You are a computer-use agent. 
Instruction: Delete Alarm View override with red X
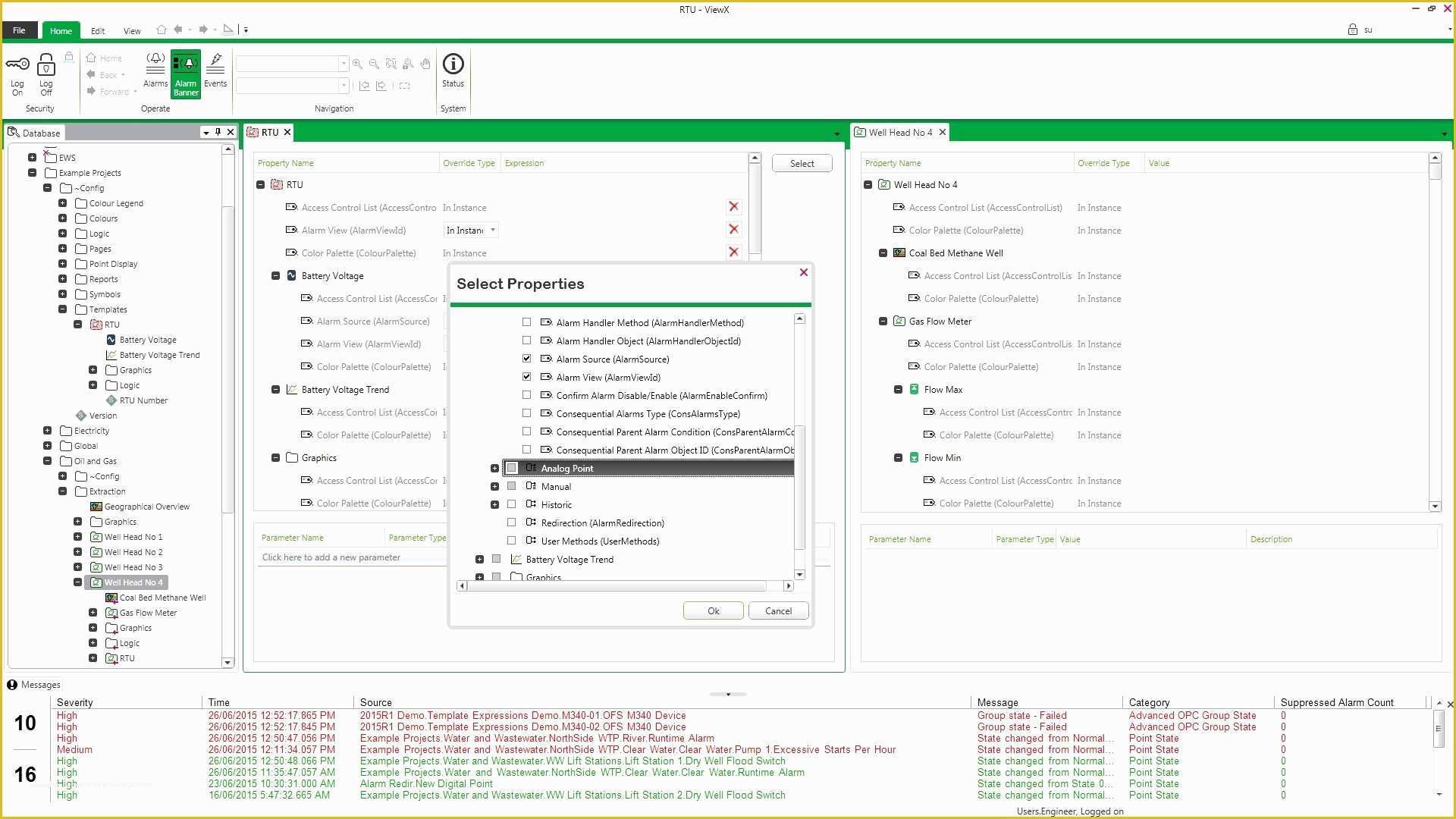click(733, 229)
